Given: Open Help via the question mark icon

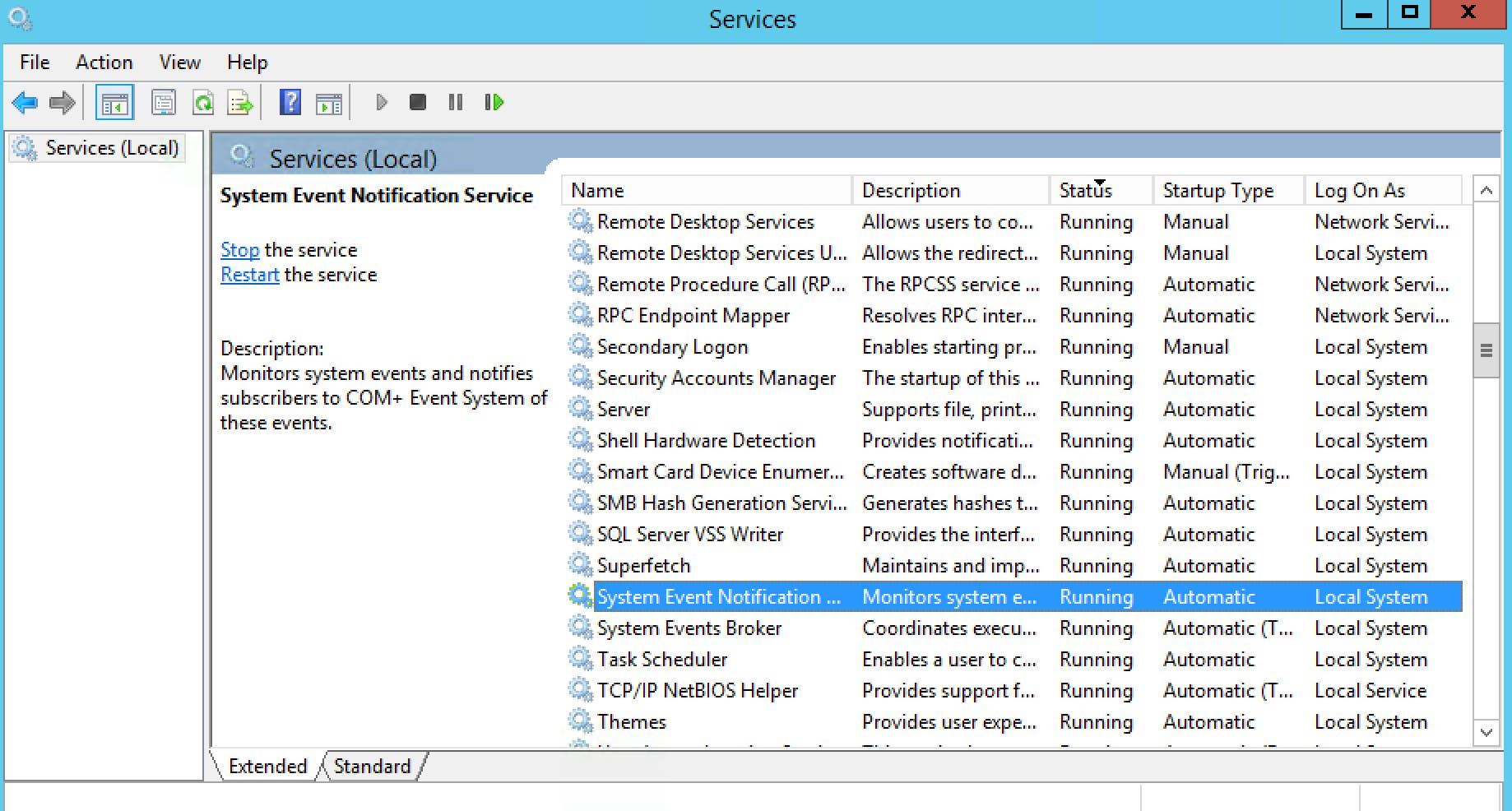Looking at the screenshot, I should pos(290,102).
